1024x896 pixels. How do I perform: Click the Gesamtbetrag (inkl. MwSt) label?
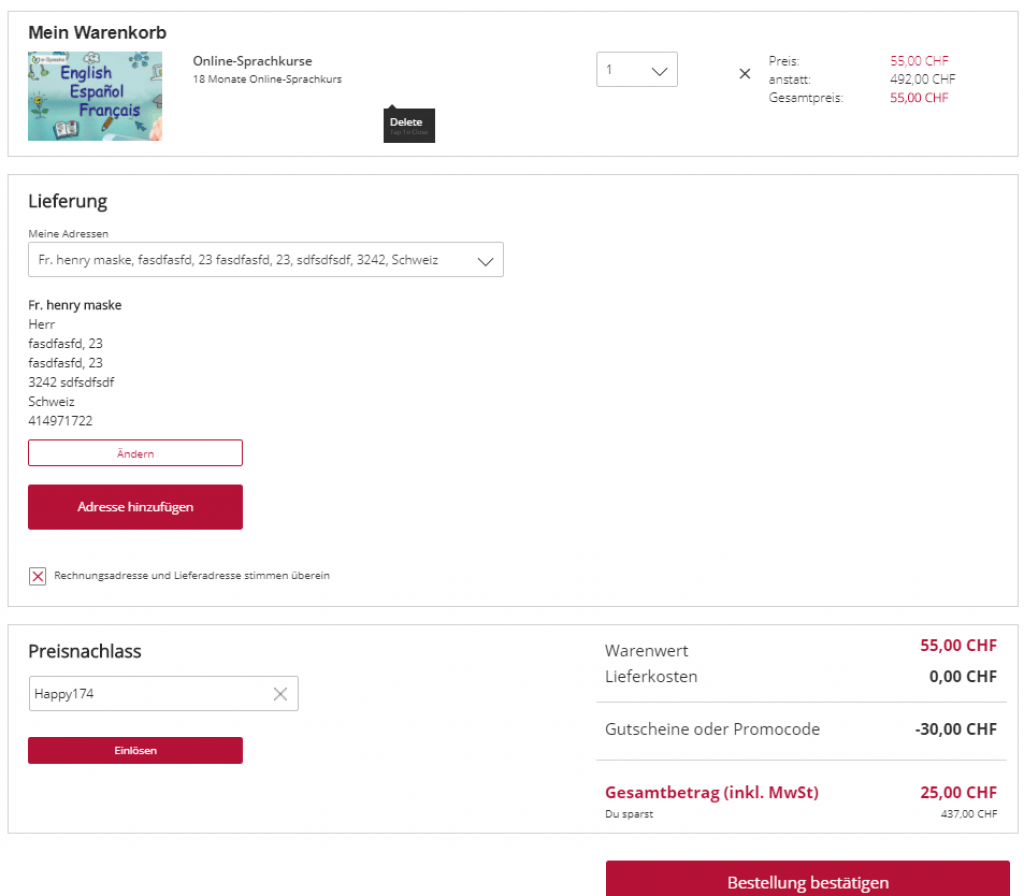click(712, 793)
